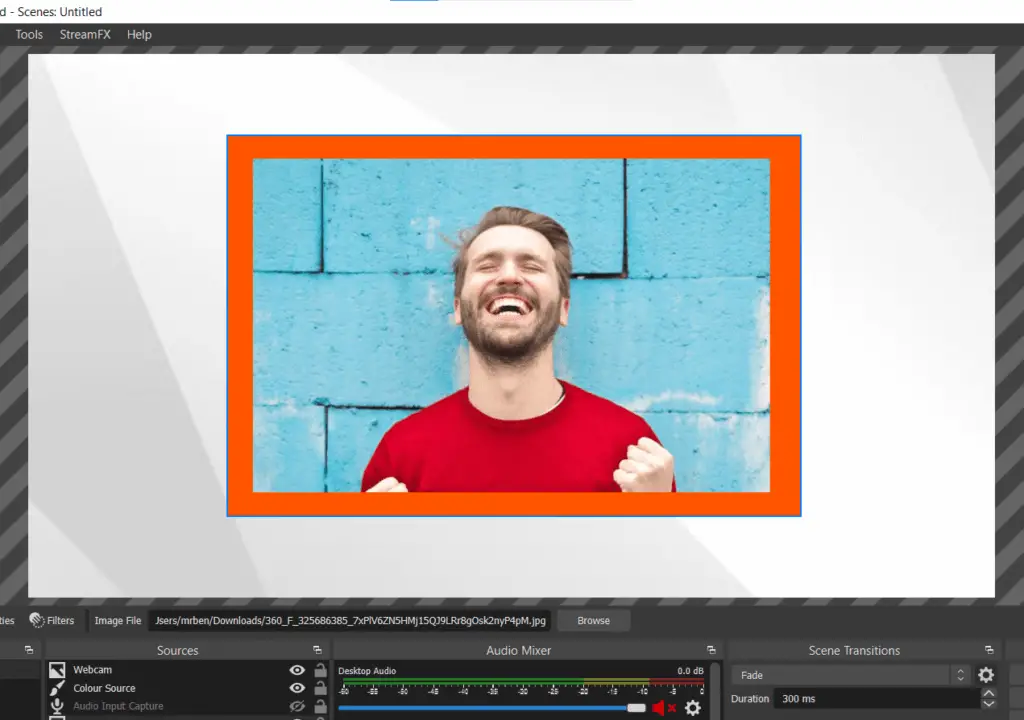Select the Colour Source row

coord(187,688)
